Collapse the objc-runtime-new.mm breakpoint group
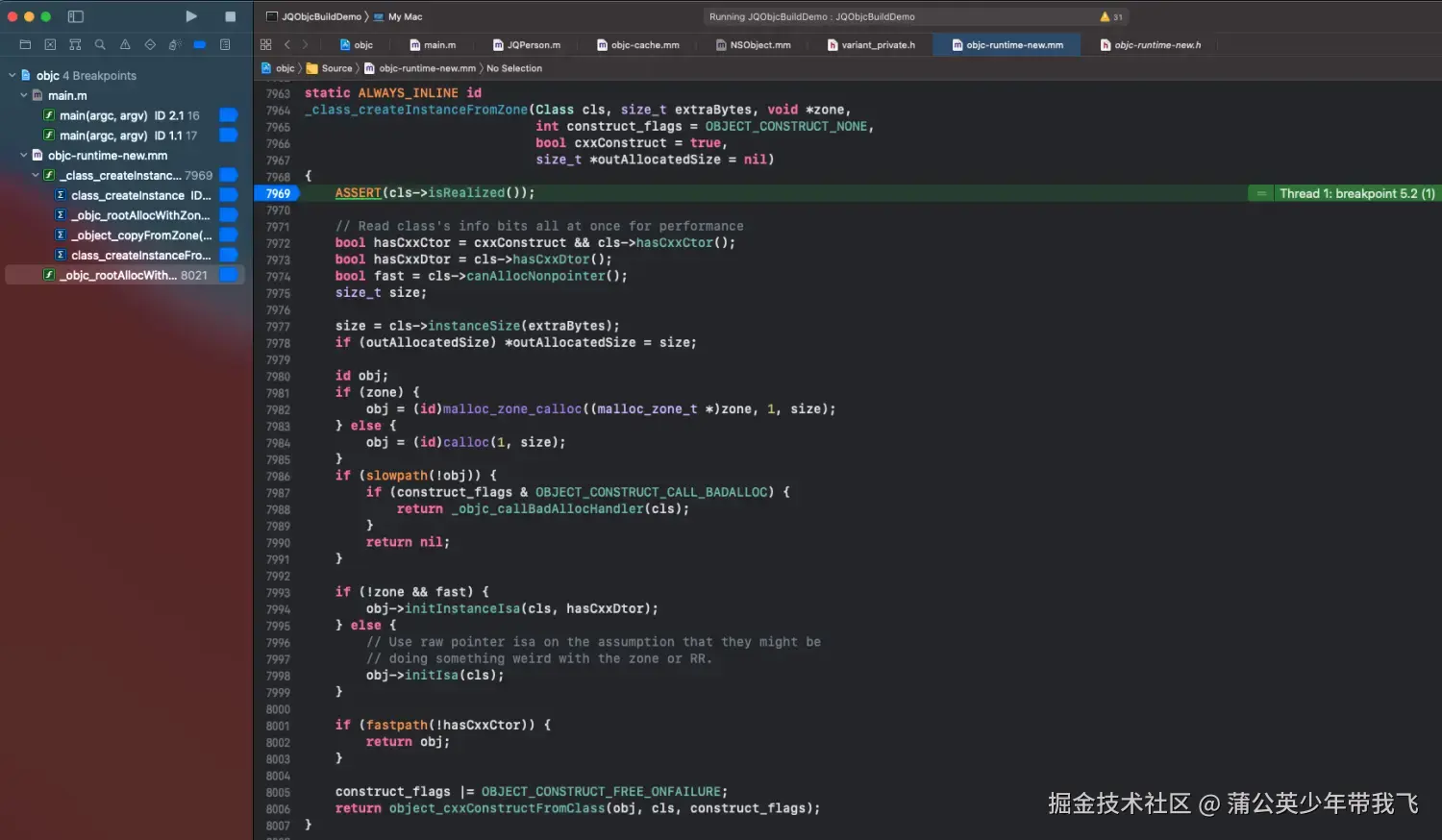 tap(23, 155)
